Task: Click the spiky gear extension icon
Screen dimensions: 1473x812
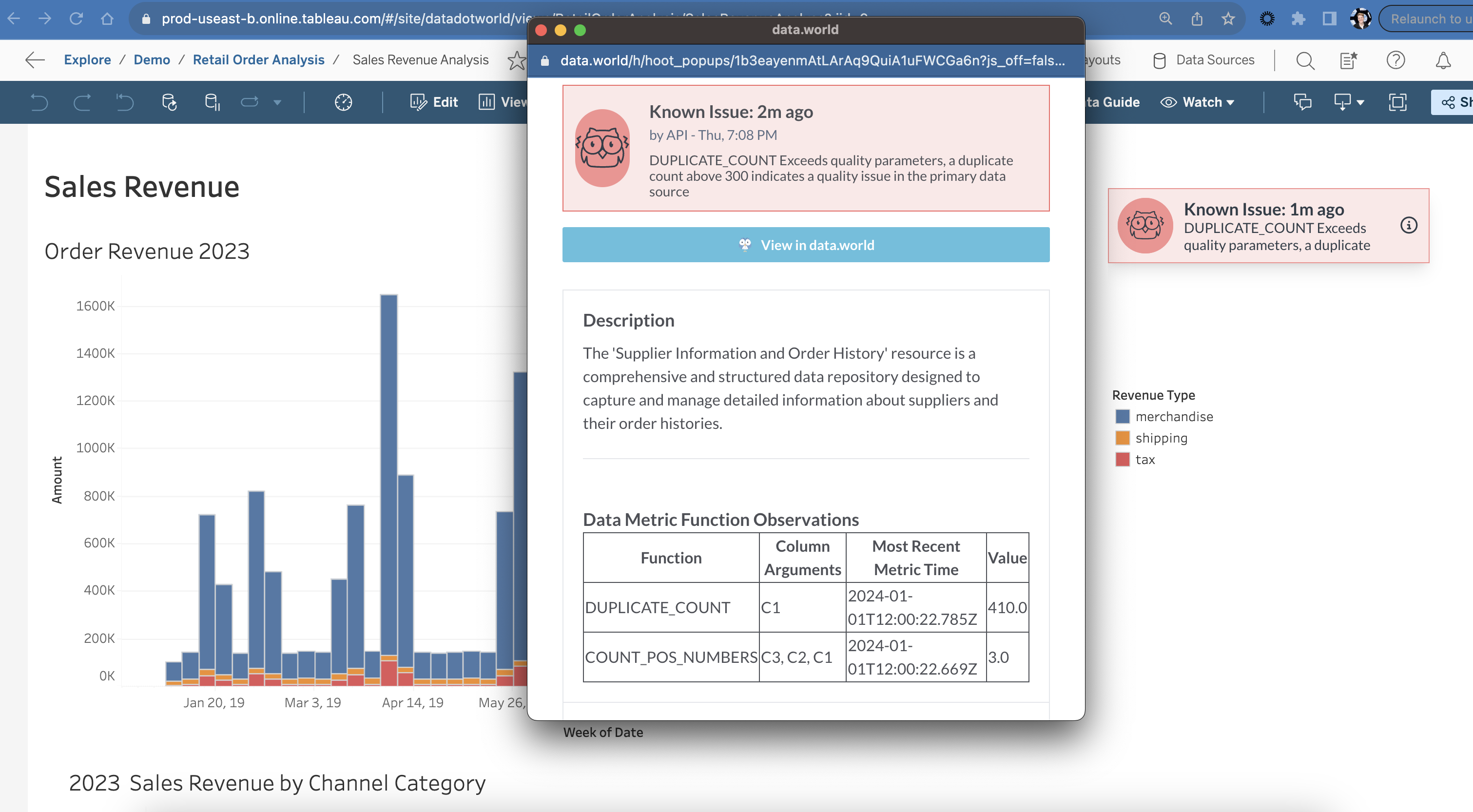Action: 1267,19
